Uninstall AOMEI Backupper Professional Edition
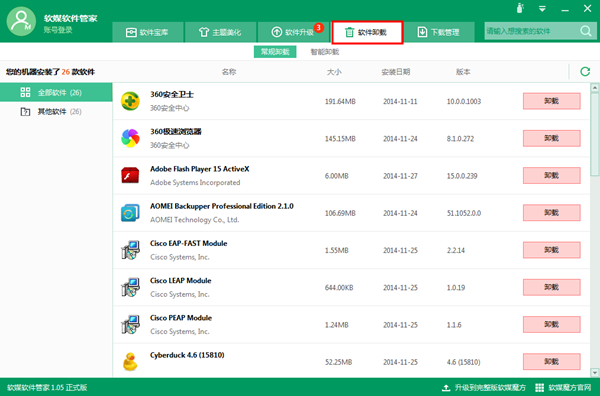 tap(551, 213)
